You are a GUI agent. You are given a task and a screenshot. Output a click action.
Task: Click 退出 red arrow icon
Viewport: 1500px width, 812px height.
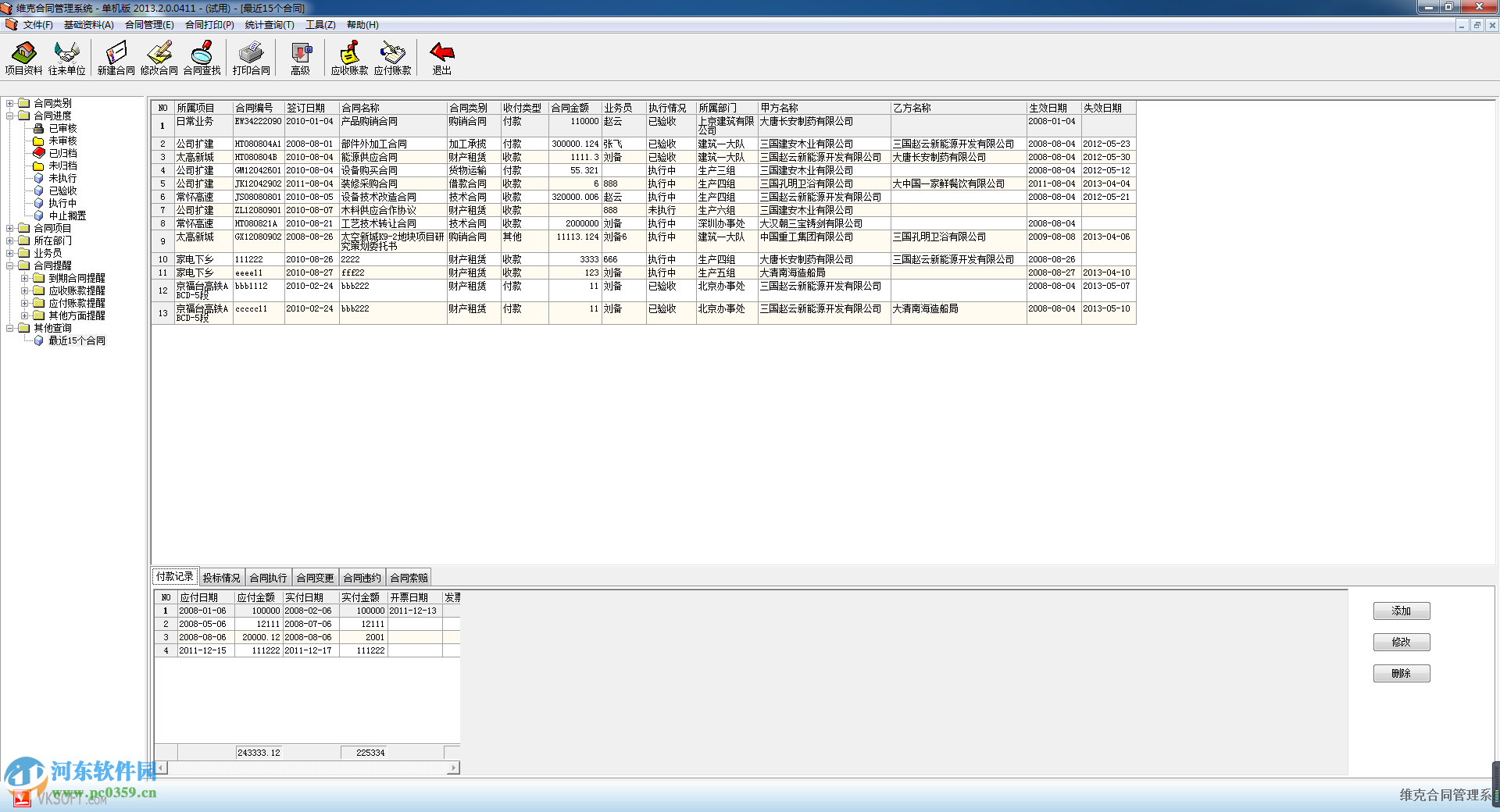[x=441, y=59]
